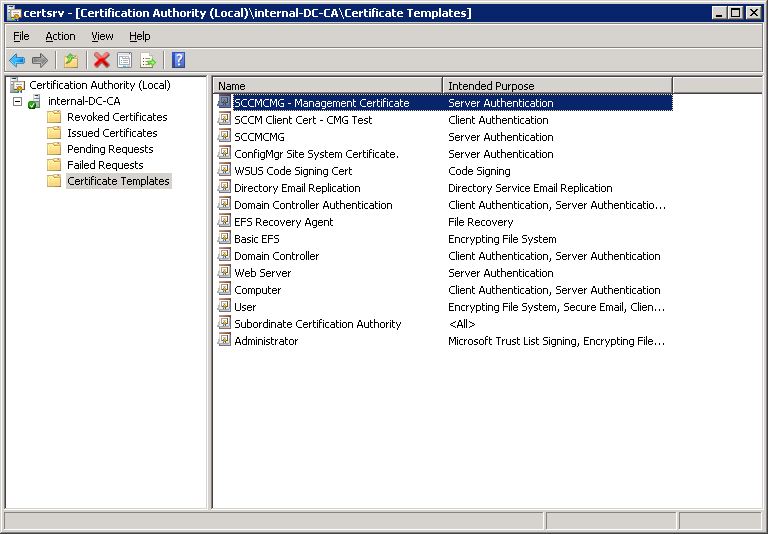The width and height of the screenshot is (768, 534).
Task: Open Pending Requests in the tree
Action: tap(110, 149)
